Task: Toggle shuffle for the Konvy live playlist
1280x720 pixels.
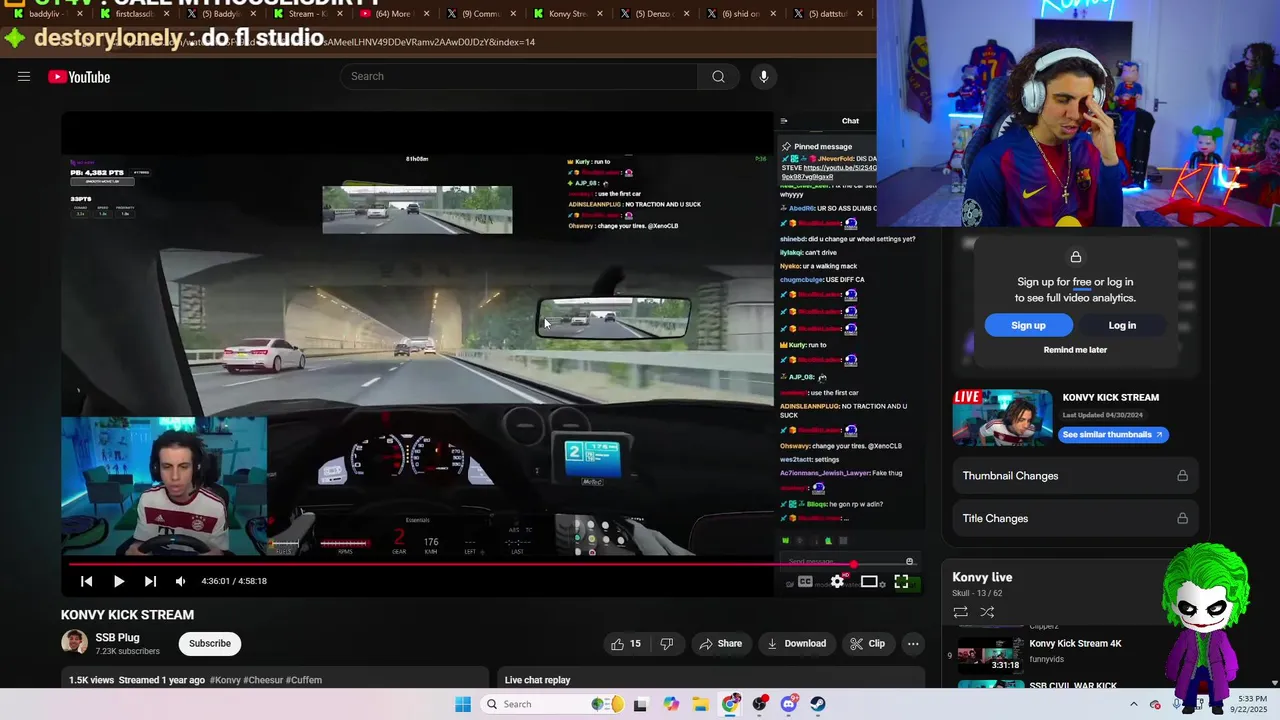Action: [x=987, y=612]
